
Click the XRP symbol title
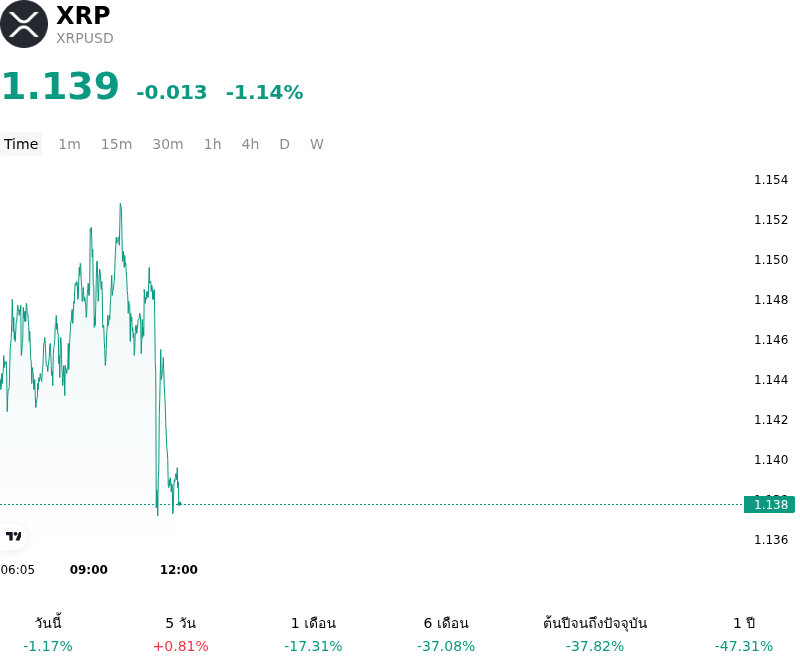click(83, 15)
